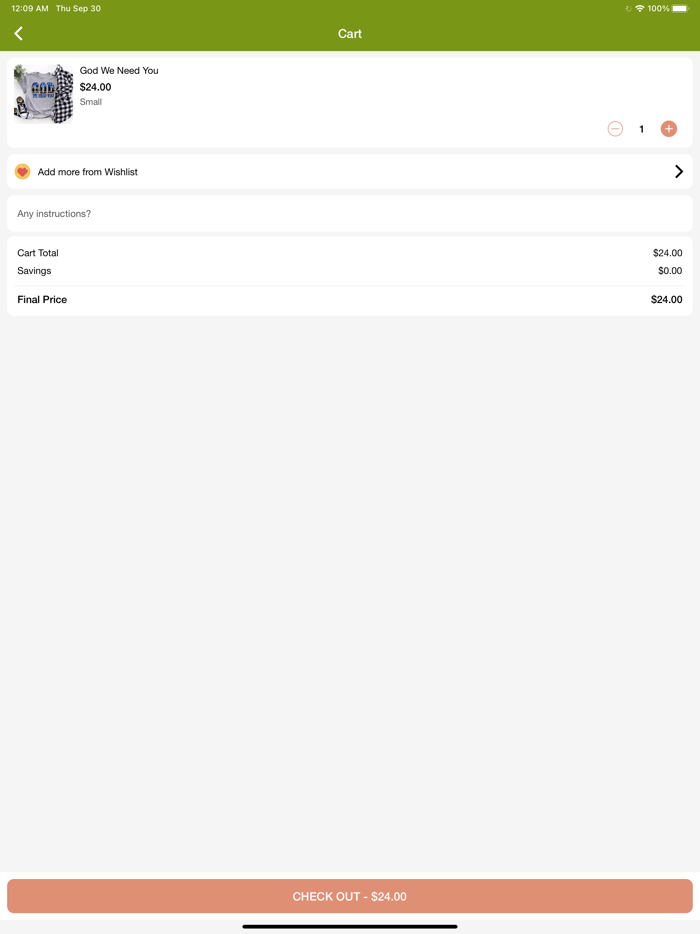This screenshot has height=934, width=700.
Task: Tap the battery indicator icon
Action: [x=680, y=8]
